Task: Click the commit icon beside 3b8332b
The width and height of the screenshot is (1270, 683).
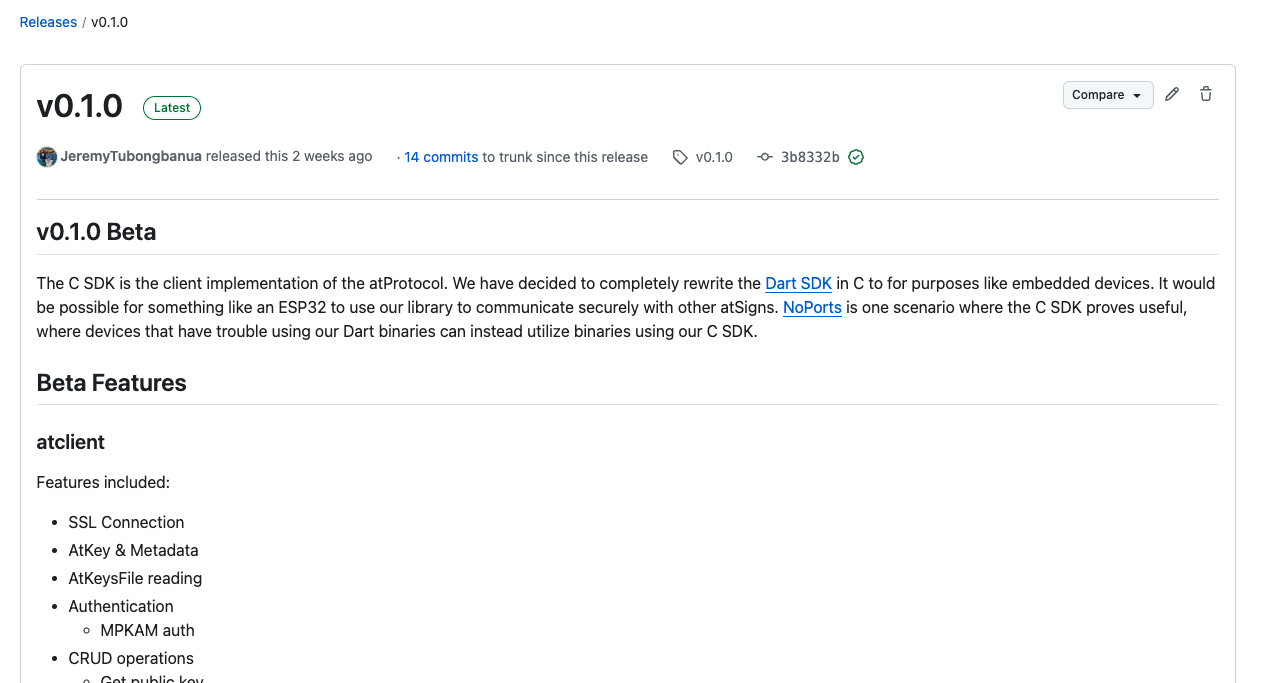Action: pos(765,157)
